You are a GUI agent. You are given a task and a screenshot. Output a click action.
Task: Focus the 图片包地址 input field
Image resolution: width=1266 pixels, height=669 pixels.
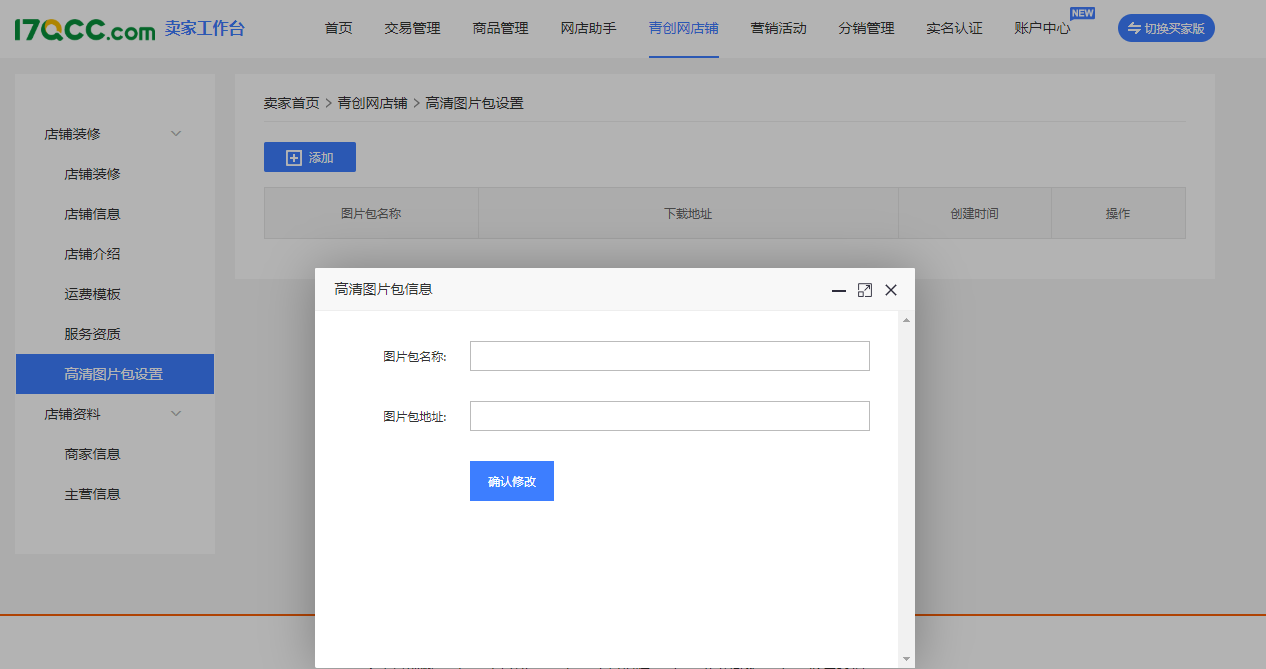pos(669,416)
